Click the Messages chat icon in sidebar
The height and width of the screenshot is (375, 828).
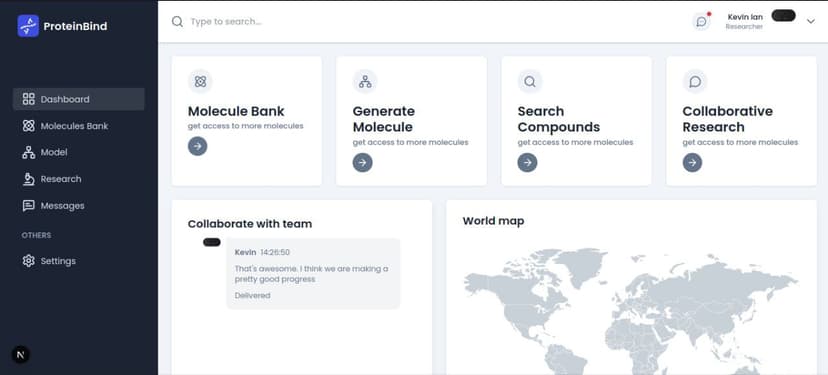point(29,206)
